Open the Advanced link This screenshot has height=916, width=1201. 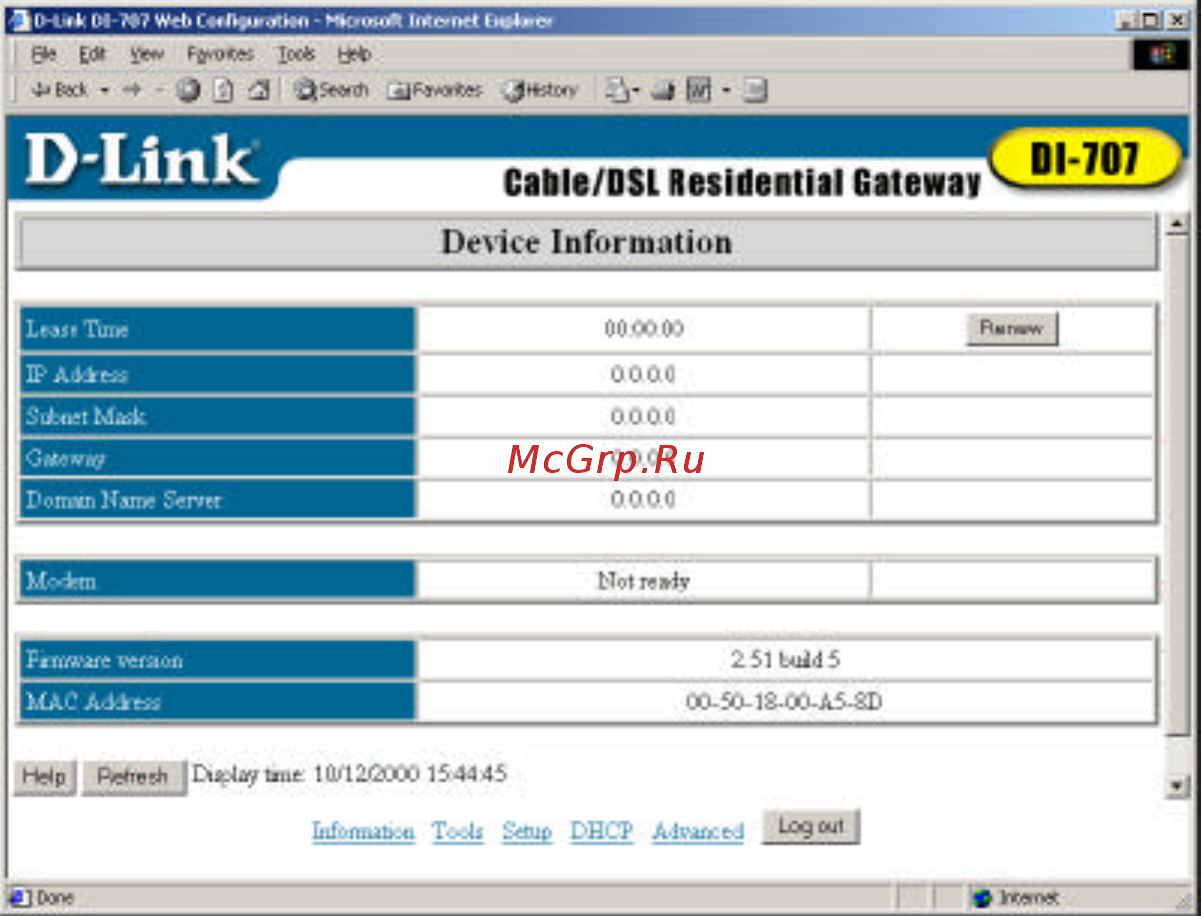tap(698, 831)
